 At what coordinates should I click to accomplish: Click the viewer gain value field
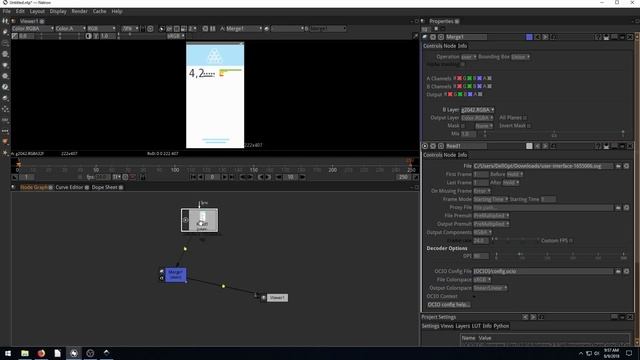(28, 36)
